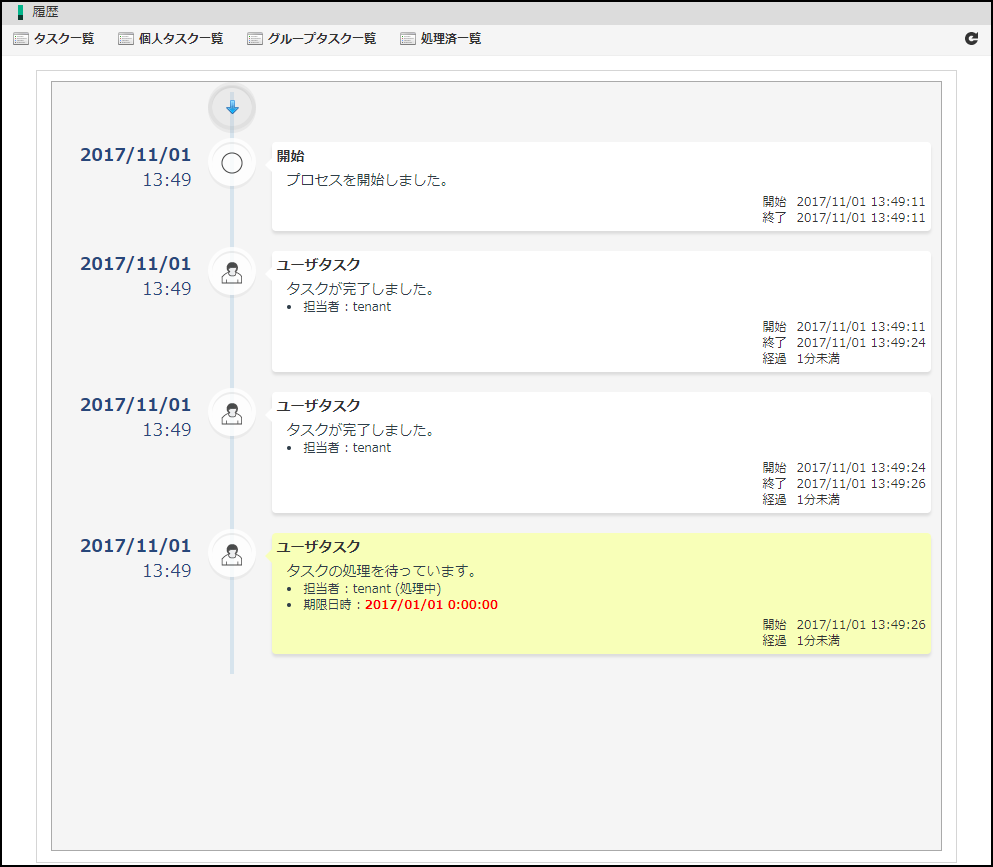Click the list icon beside タスク一覧
993x867 pixels.
[21, 39]
